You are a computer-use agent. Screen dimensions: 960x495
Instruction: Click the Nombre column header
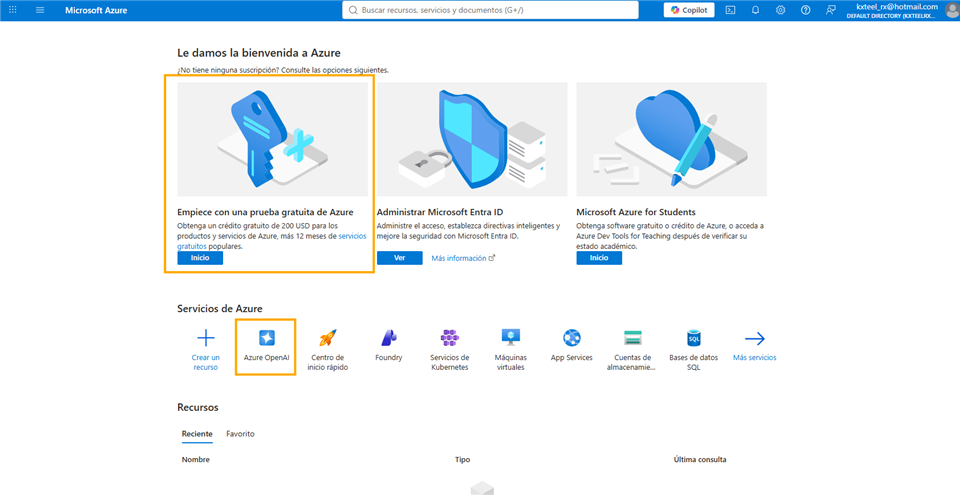pyautogui.click(x=196, y=459)
